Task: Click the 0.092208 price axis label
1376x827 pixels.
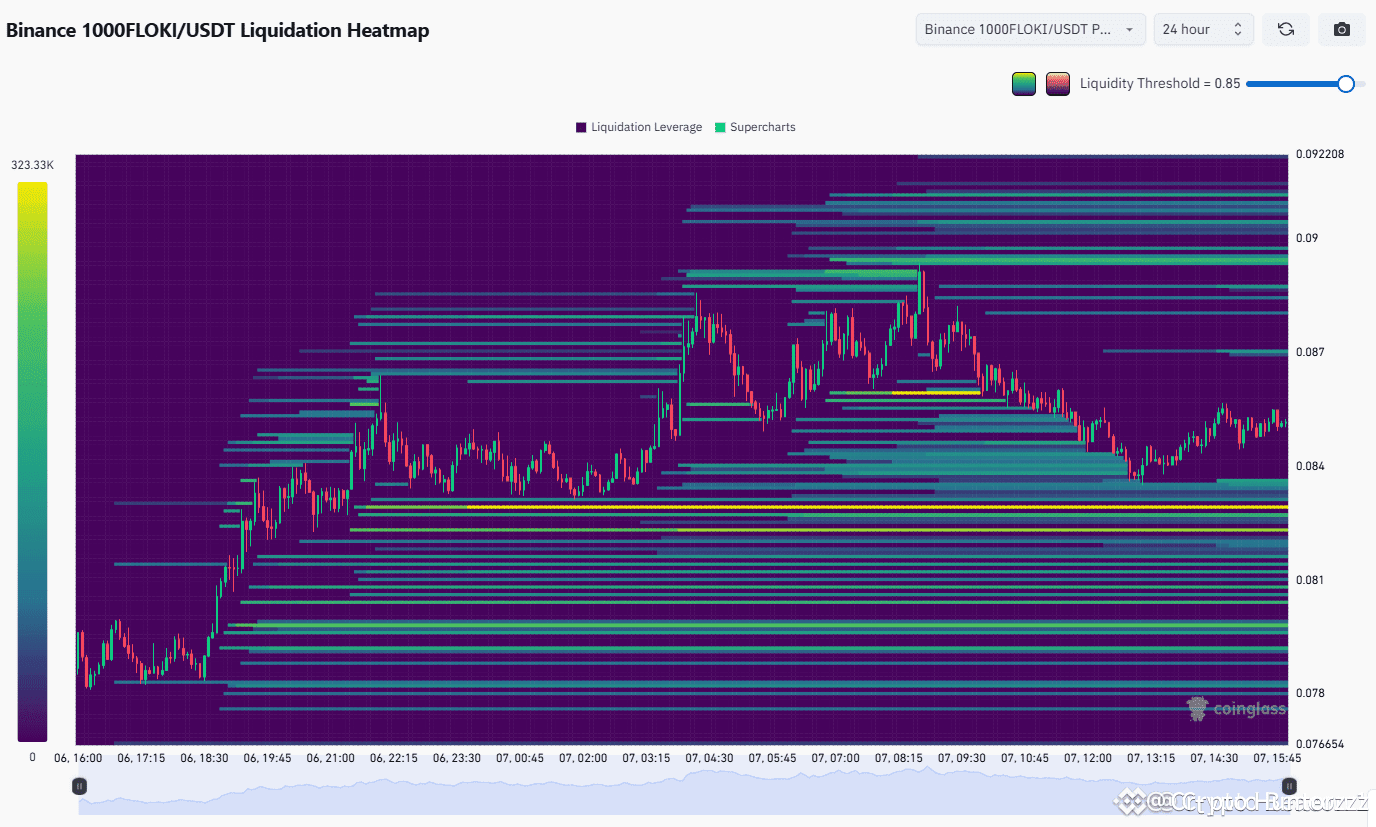Action: 1320,154
